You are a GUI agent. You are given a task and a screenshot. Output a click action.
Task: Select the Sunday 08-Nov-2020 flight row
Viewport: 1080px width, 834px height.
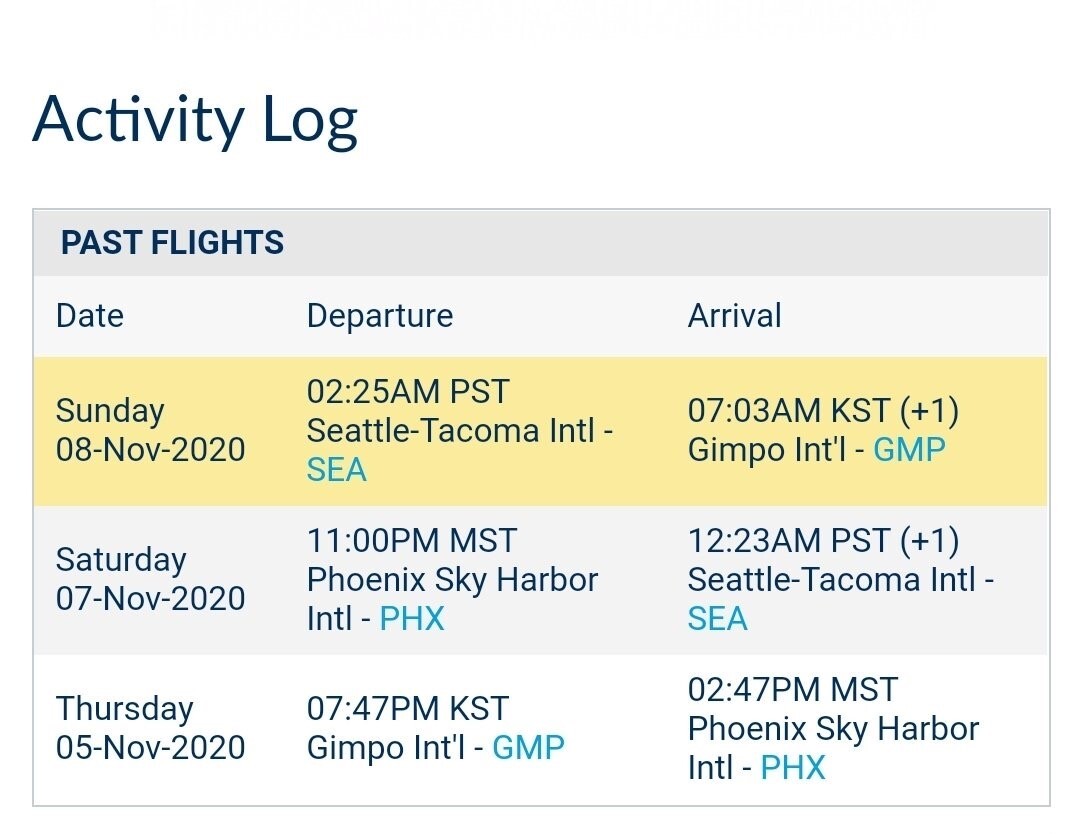pyautogui.click(x=541, y=431)
